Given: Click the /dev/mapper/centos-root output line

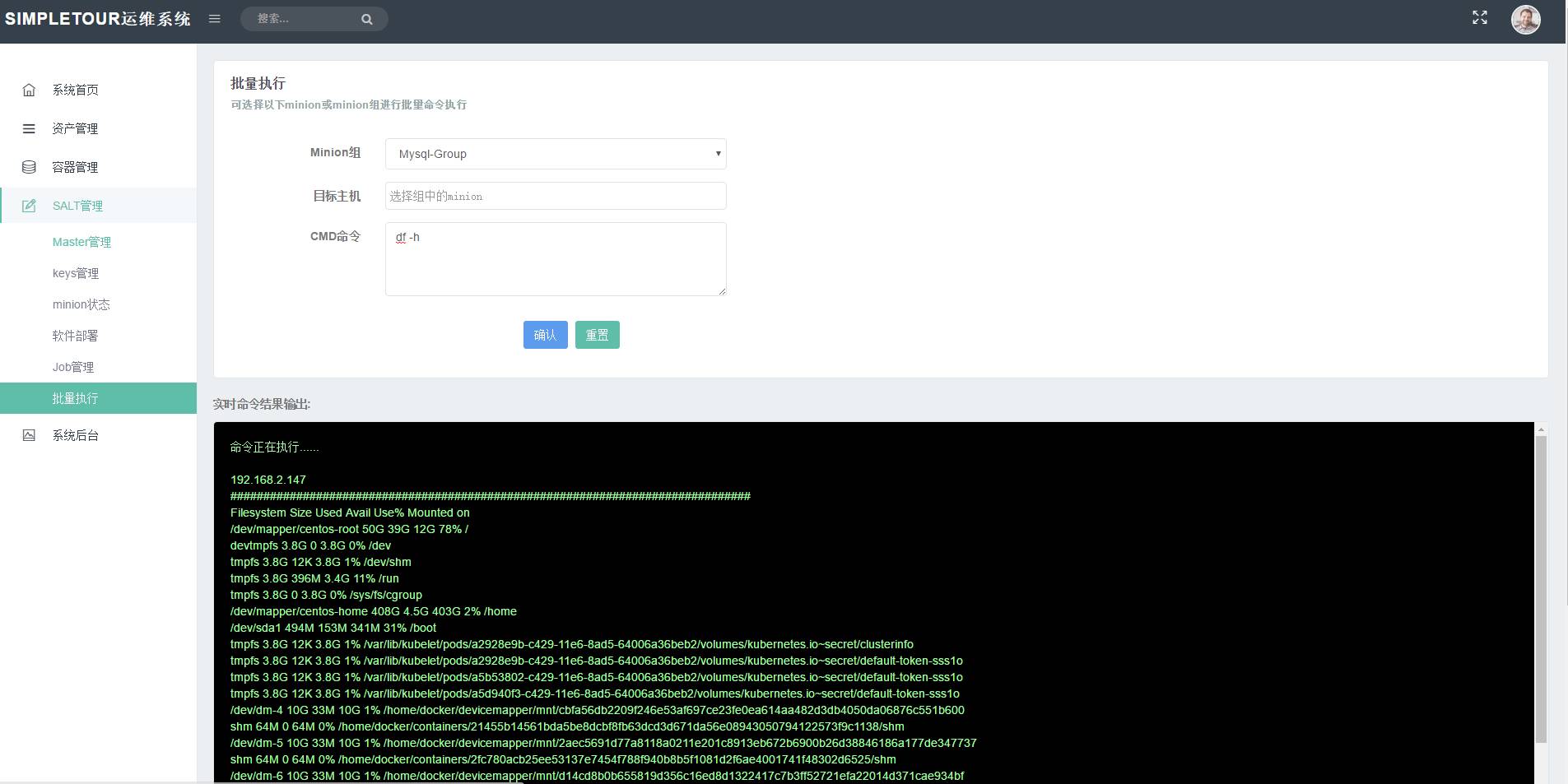Looking at the screenshot, I should point(349,529).
